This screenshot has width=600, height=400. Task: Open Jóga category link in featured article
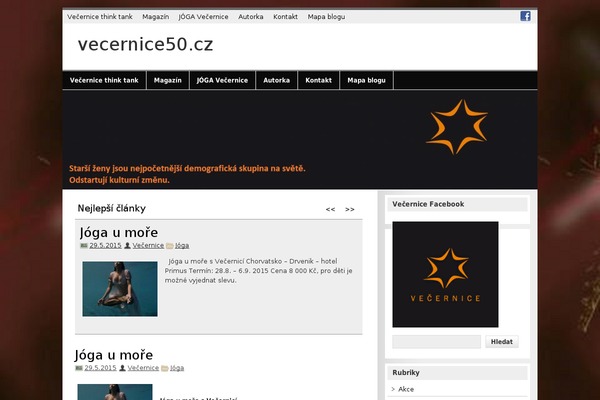pos(182,245)
